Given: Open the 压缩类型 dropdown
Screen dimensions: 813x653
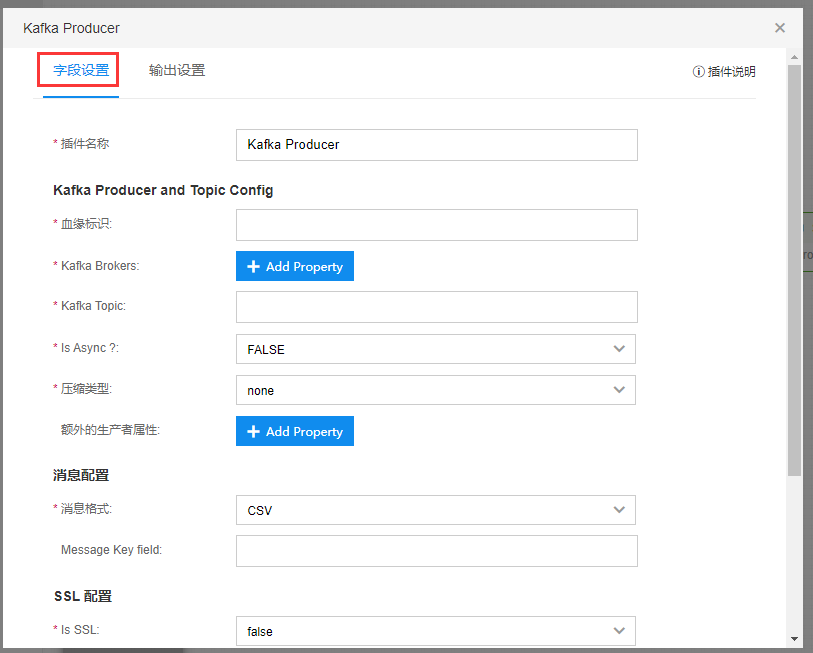Looking at the screenshot, I should click(436, 390).
